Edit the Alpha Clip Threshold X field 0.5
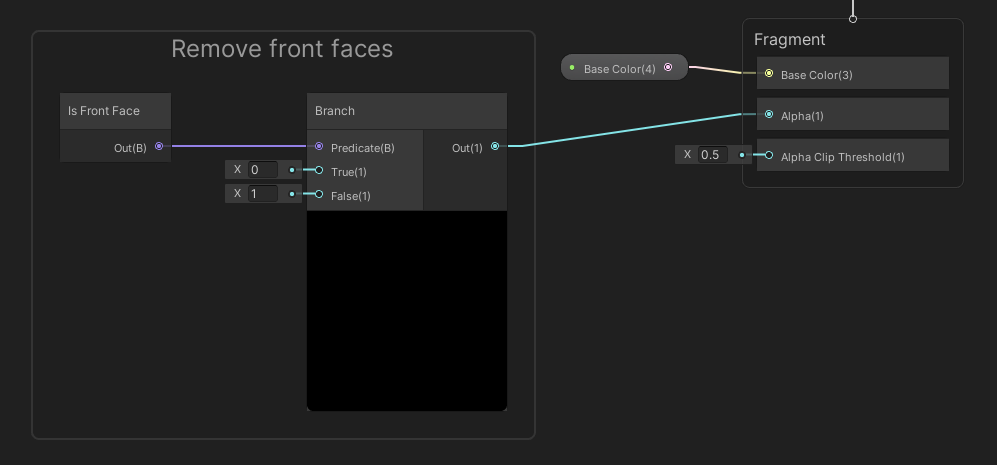This screenshot has height=465, width=997. 713,155
